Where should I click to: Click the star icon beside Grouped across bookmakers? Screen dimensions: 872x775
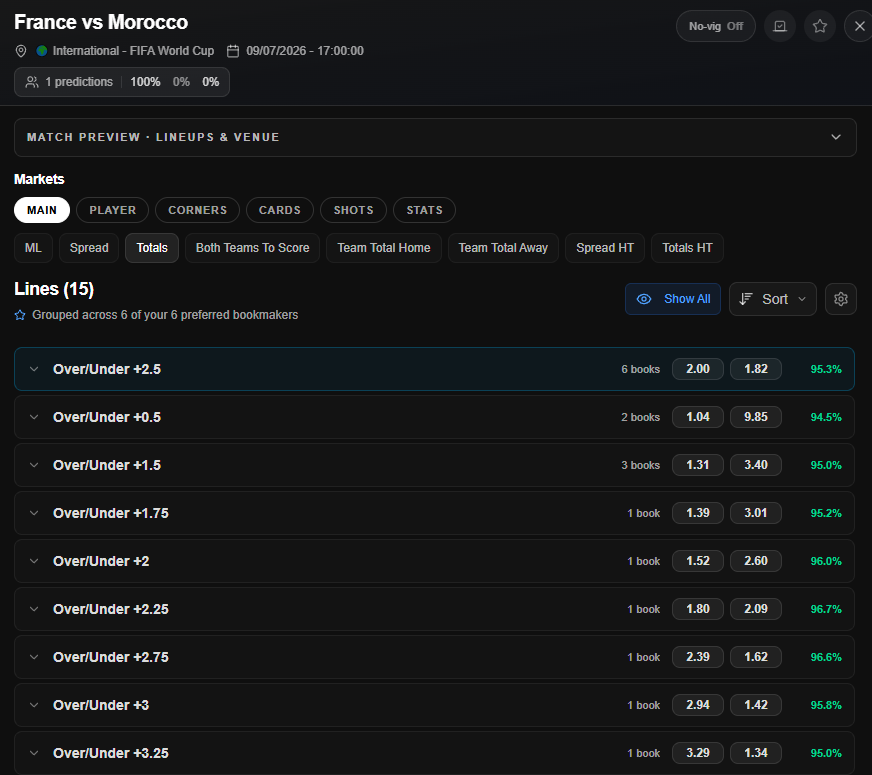pyautogui.click(x=20, y=315)
